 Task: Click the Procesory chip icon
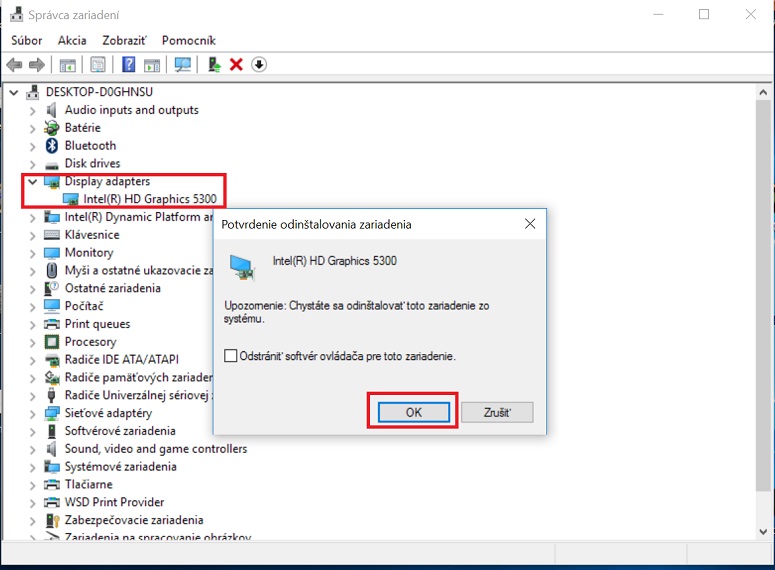coord(52,342)
